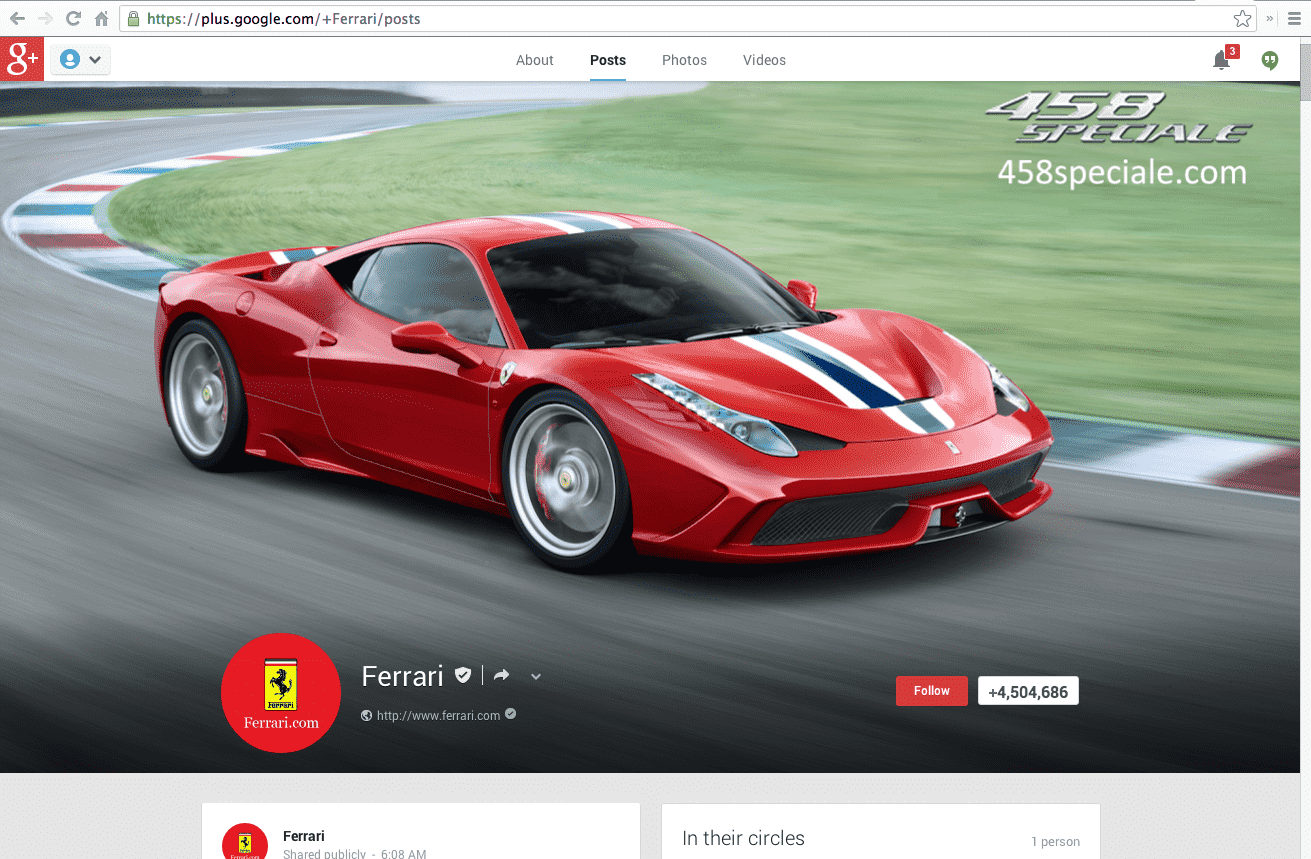Click the red Follow button

(x=932, y=691)
